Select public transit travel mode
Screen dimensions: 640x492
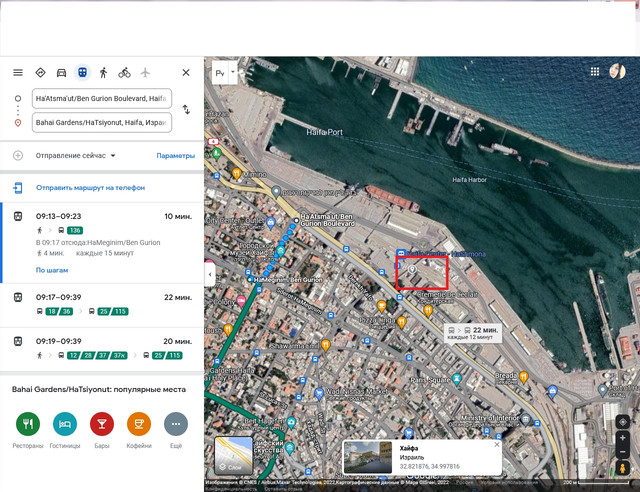(82, 73)
